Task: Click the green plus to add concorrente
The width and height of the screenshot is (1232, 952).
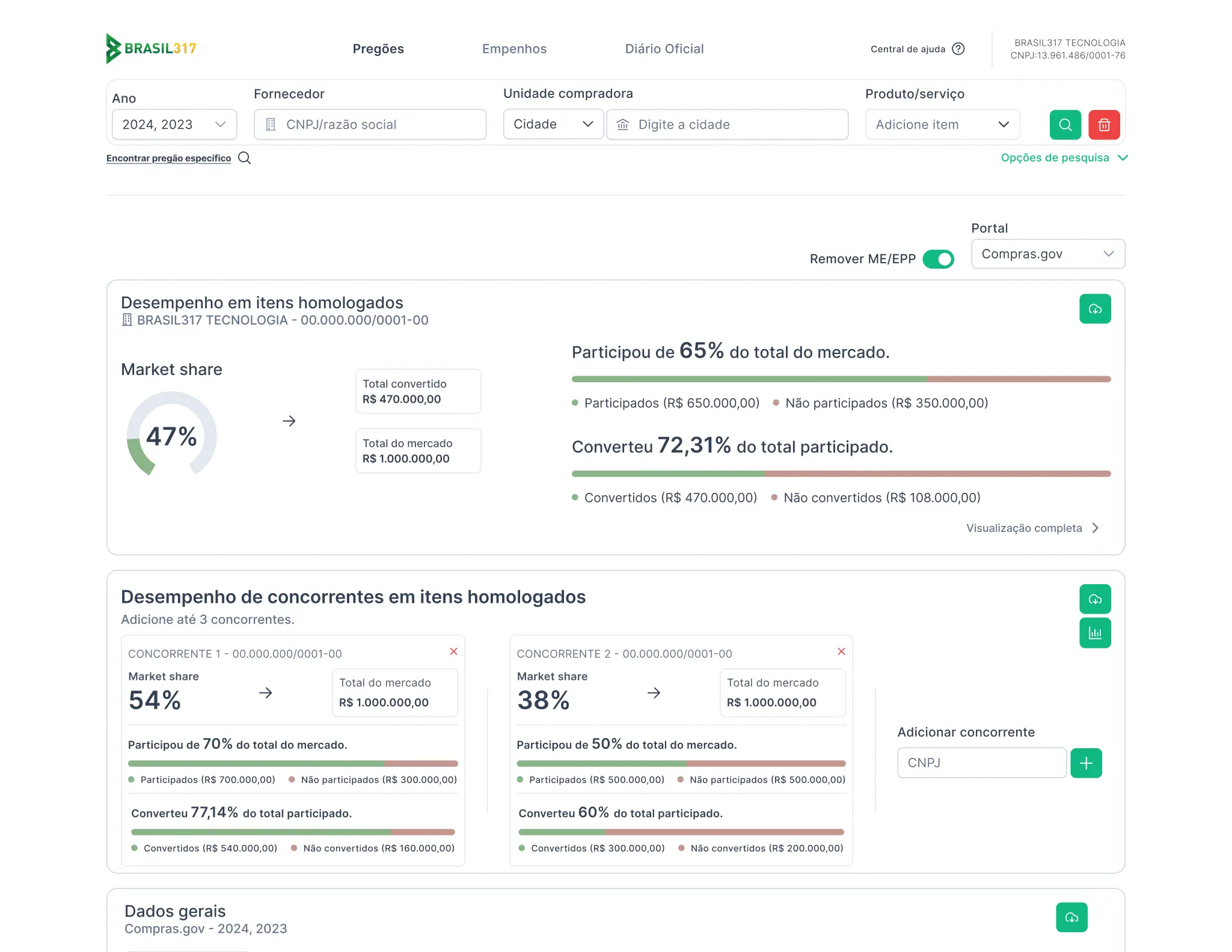Action: 1086,763
